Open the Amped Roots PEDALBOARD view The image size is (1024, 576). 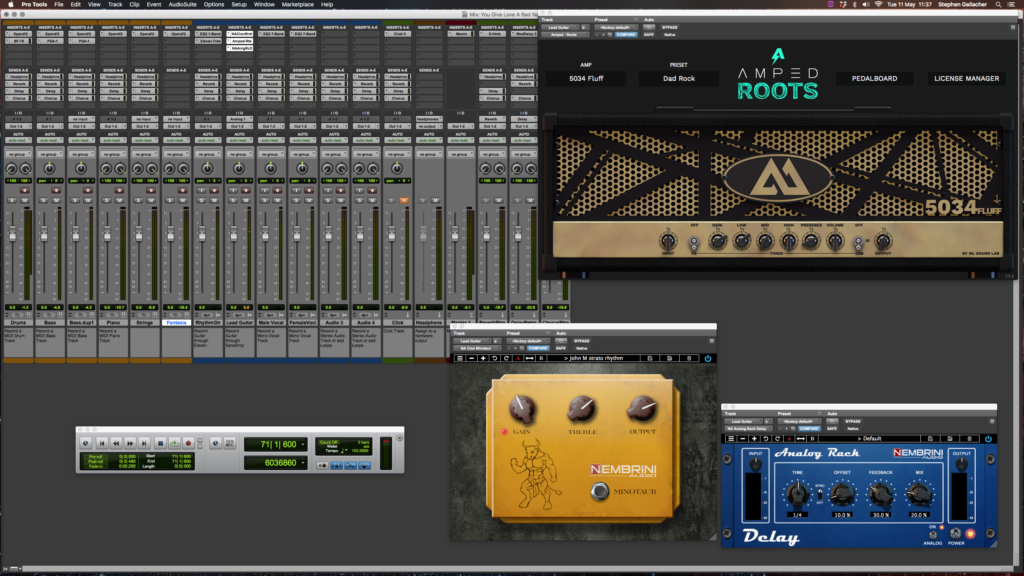(x=874, y=78)
